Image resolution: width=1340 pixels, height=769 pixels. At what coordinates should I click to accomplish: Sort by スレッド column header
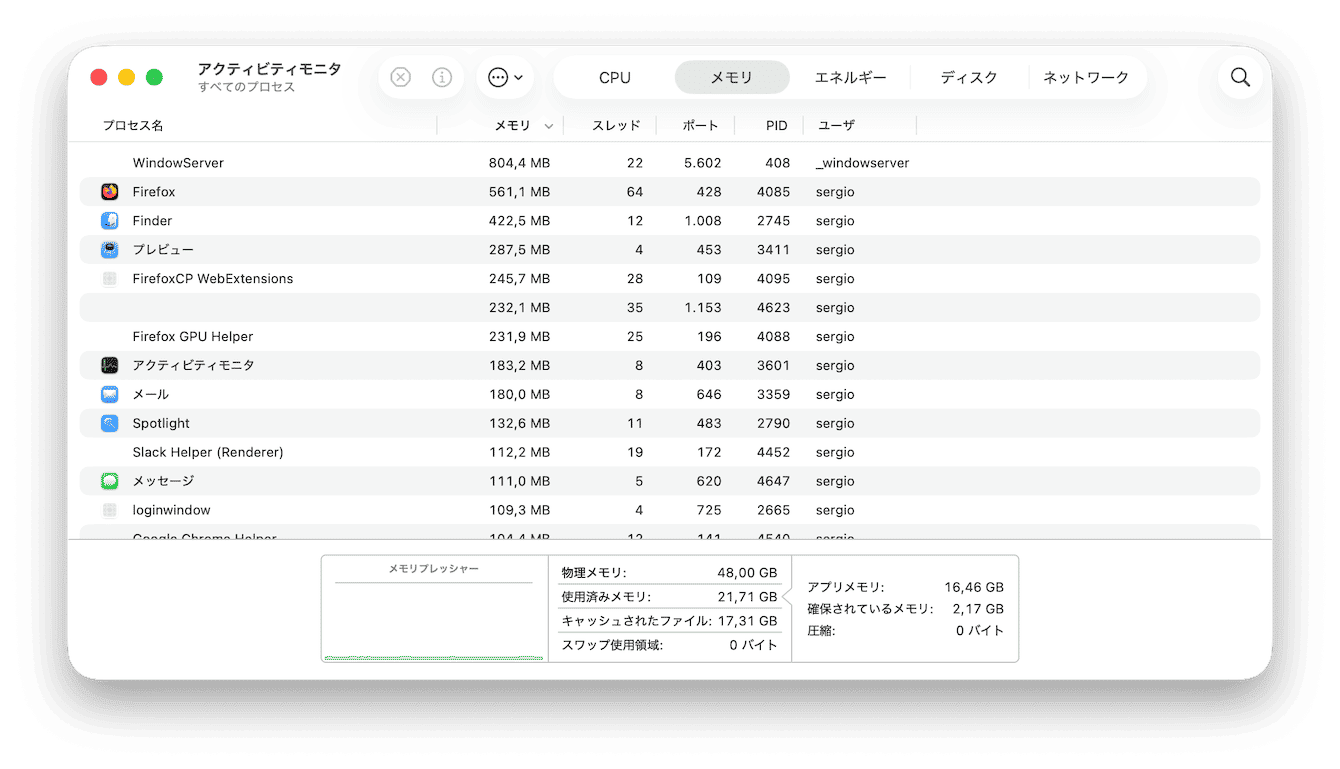pyautogui.click(x=616, y=126)
